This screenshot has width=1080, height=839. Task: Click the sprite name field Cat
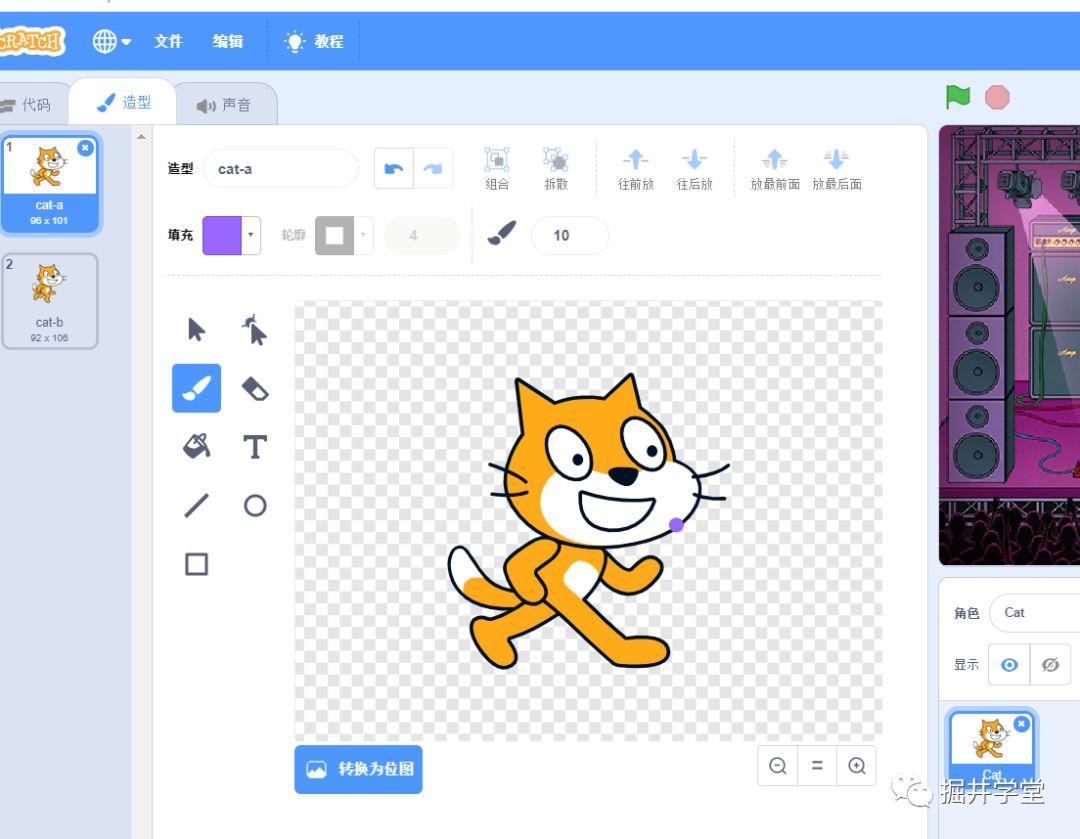click(x=1035, y=612)
